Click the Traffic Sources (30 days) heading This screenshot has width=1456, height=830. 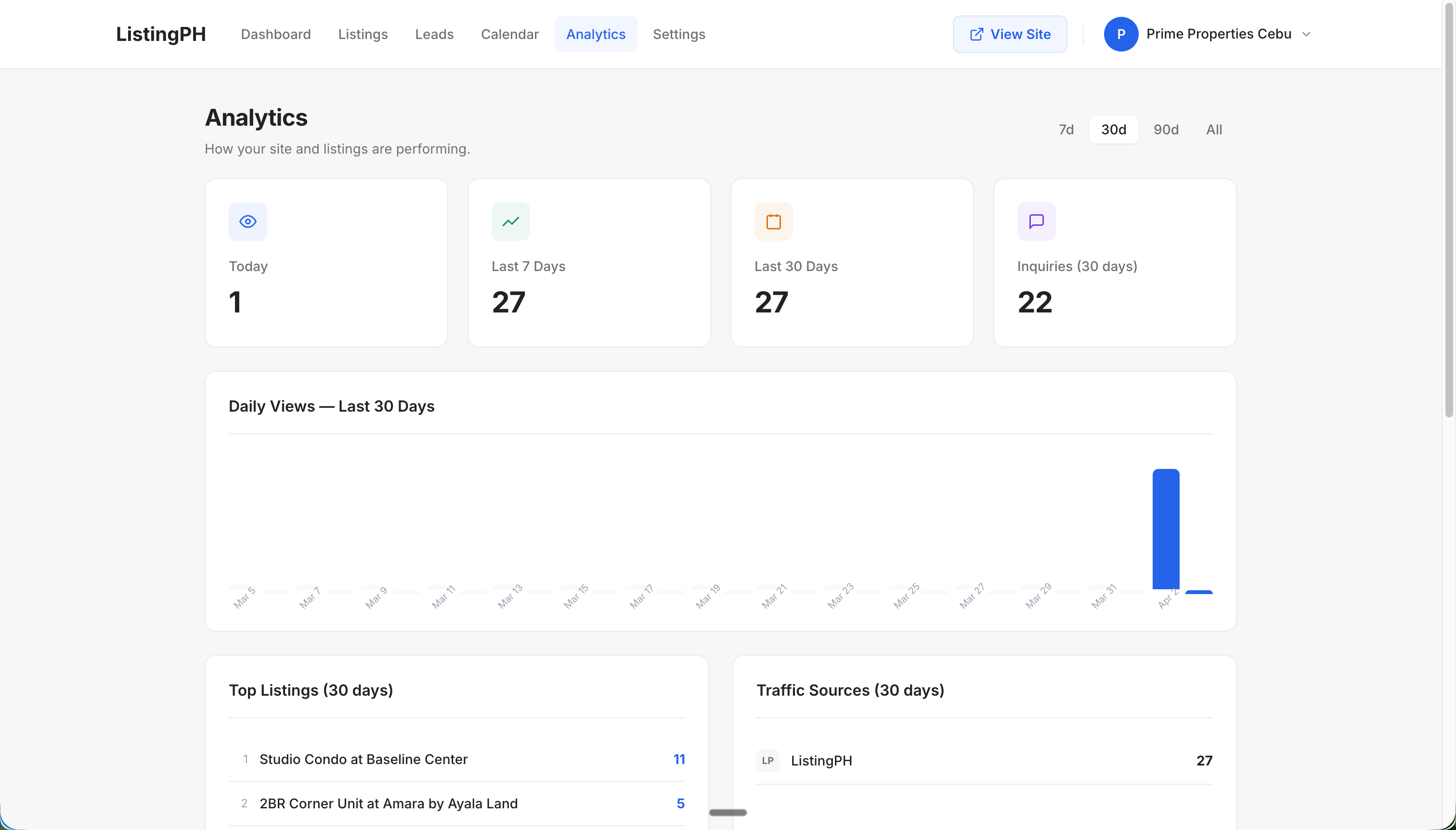(850, 690)
